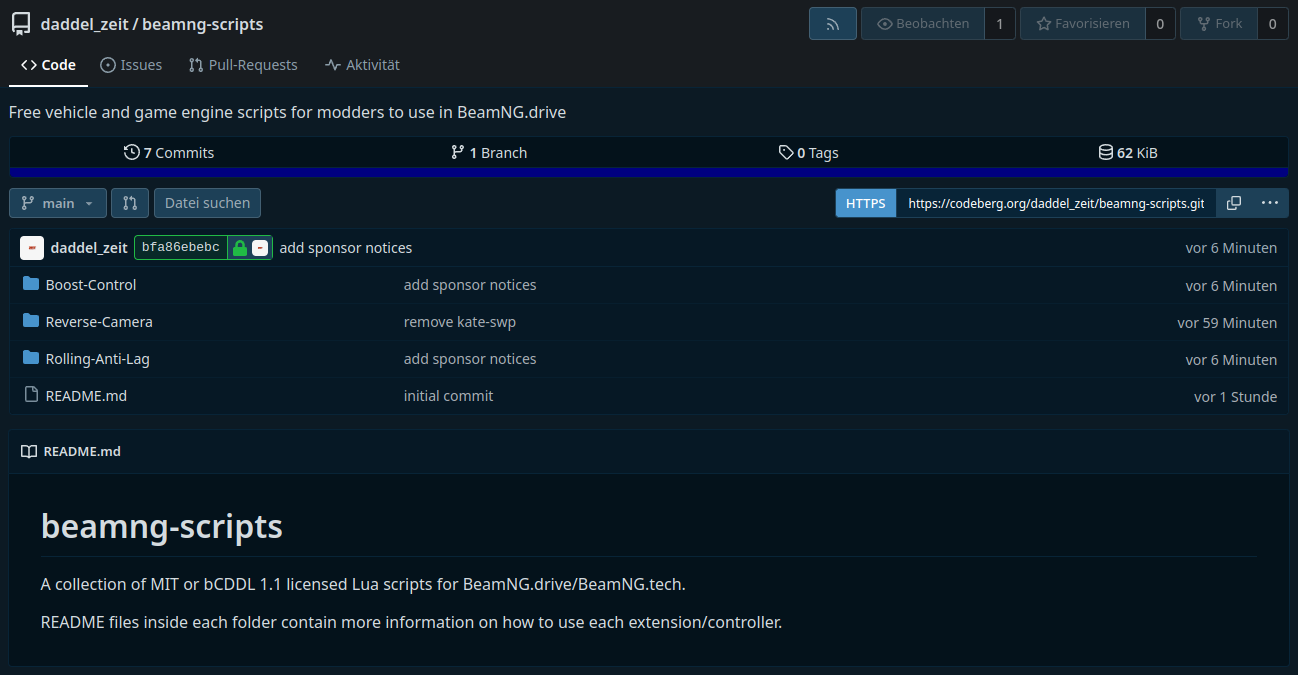1298x675 pixels.
Task: Click the Favorisieren star button
Action: pyautogui.click(x=1081, y=23)
